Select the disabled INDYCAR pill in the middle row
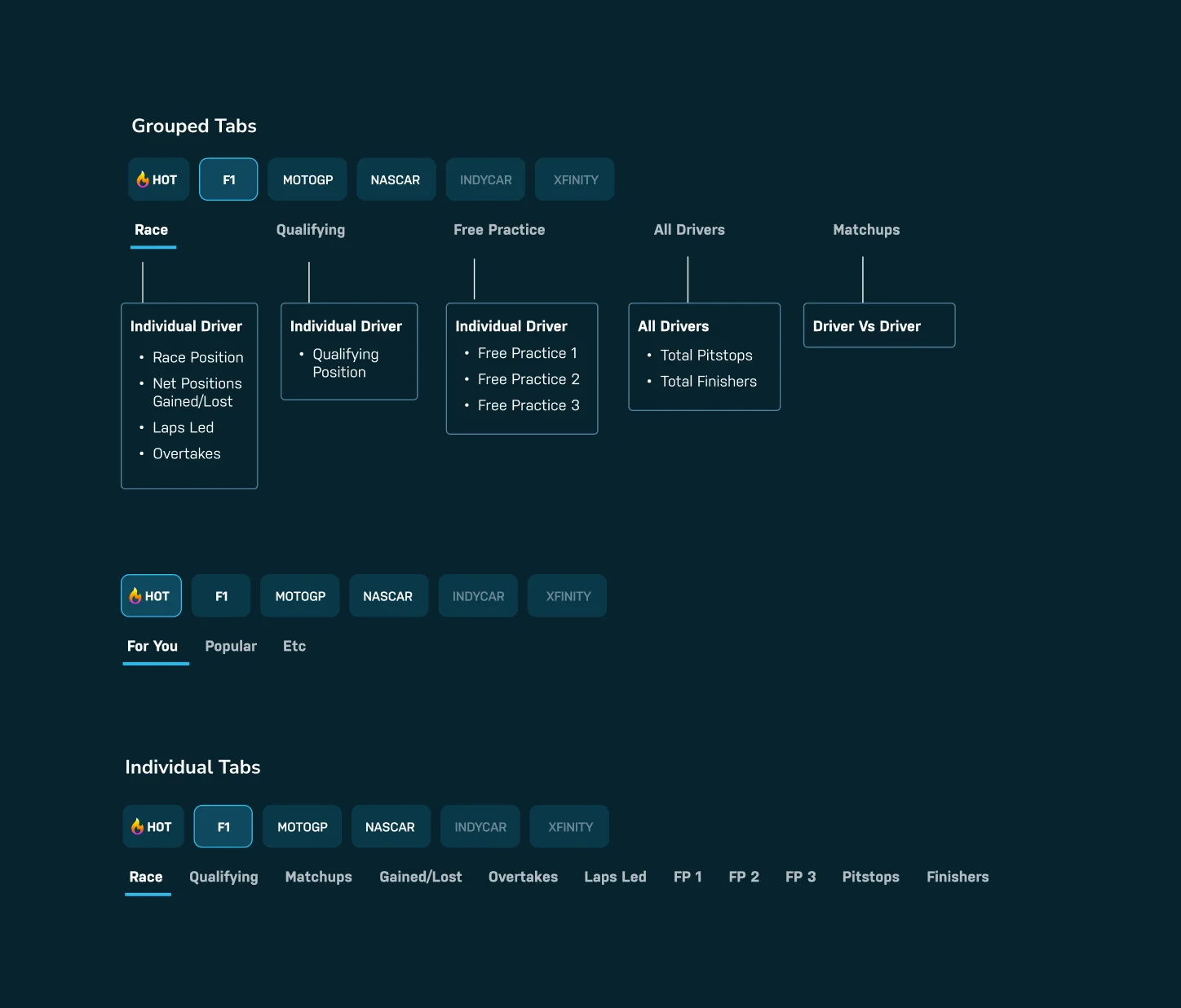This screenshot has width=1181, height=1008. tap(478, 595)
